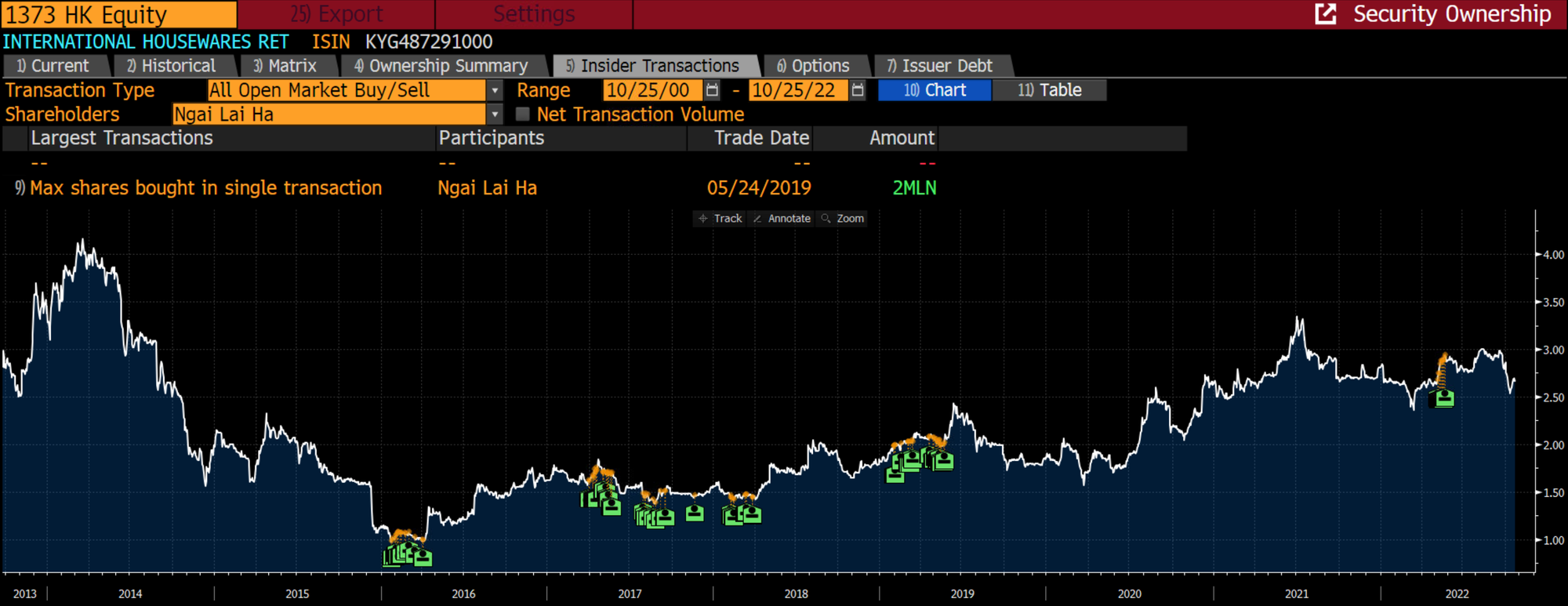Switch to Table view
Viewport: 1568px width, 606px height.
pyautogui.click(x=1049, y=90)
